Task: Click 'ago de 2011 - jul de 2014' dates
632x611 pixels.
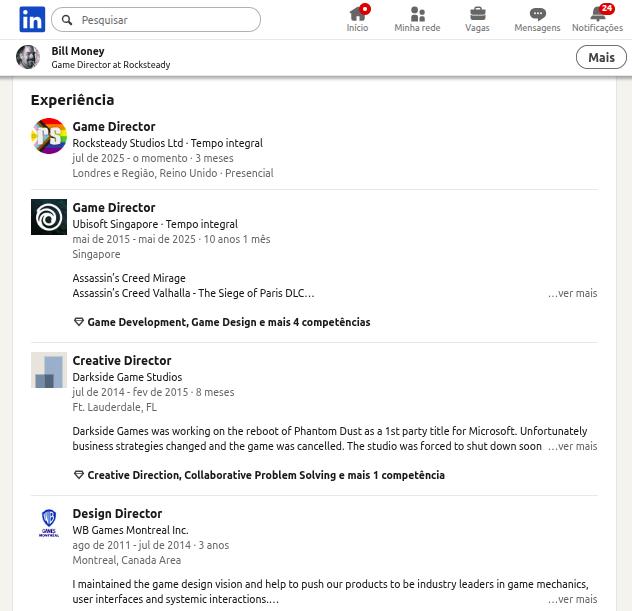Action: (x=131, y=545)
